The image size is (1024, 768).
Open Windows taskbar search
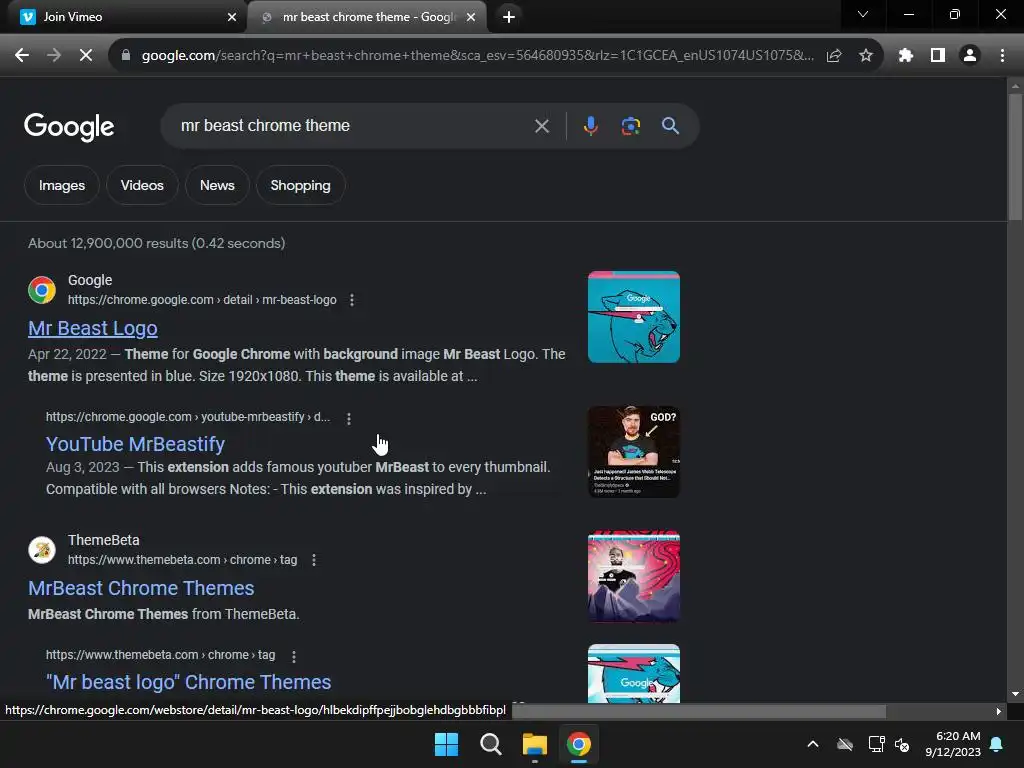coord(490,744)
